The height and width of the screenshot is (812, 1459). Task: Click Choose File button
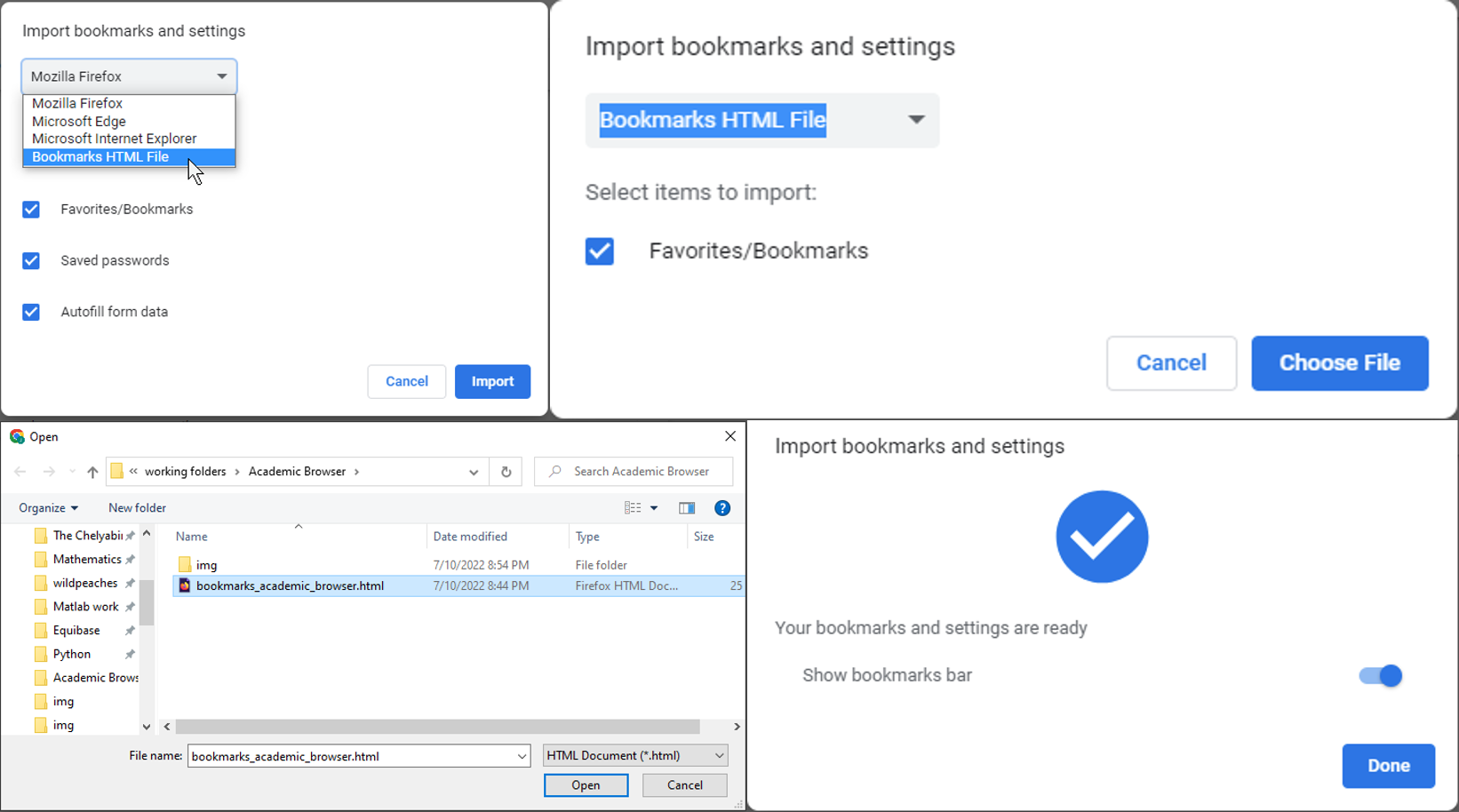pos(1340,363)
